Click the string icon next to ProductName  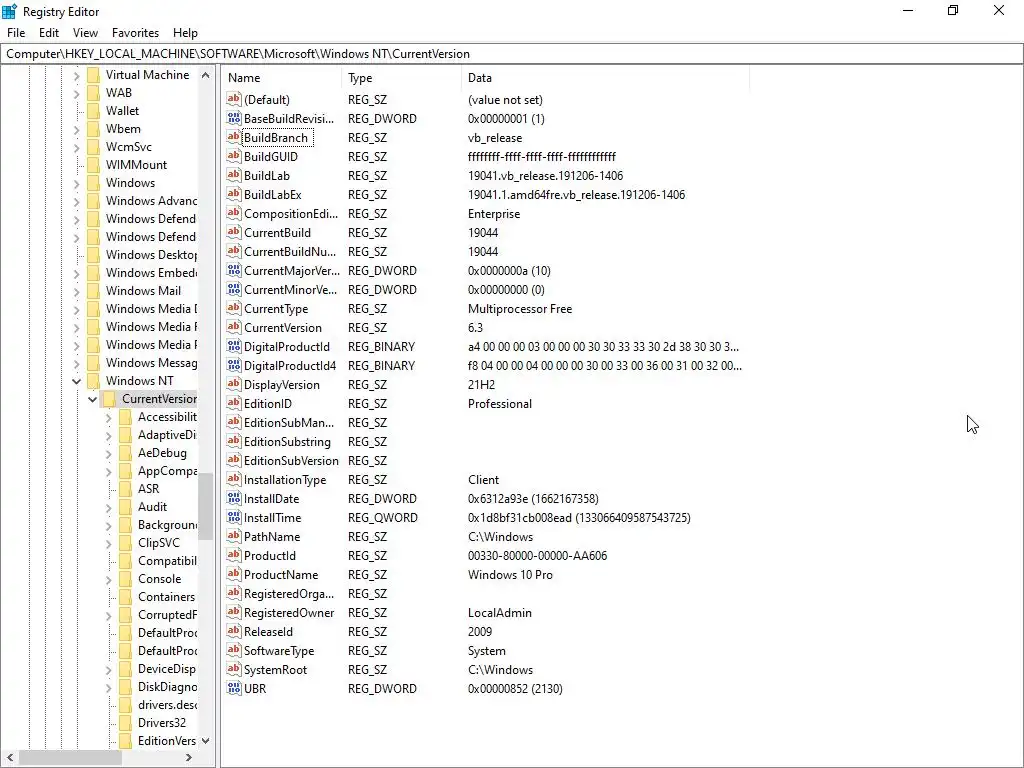(233, 574)
